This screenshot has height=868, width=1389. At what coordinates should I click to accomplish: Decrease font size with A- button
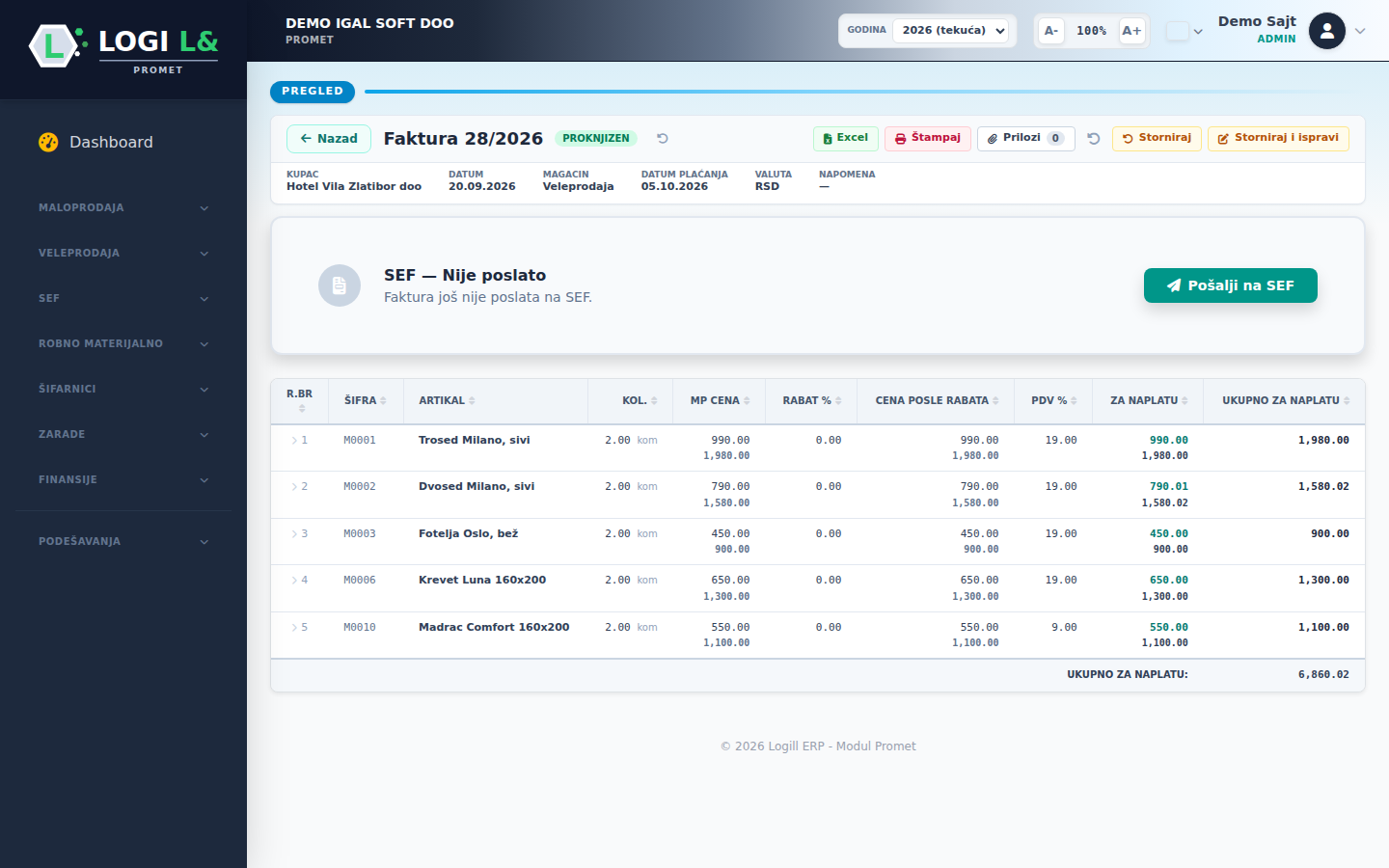(1051, 31)
